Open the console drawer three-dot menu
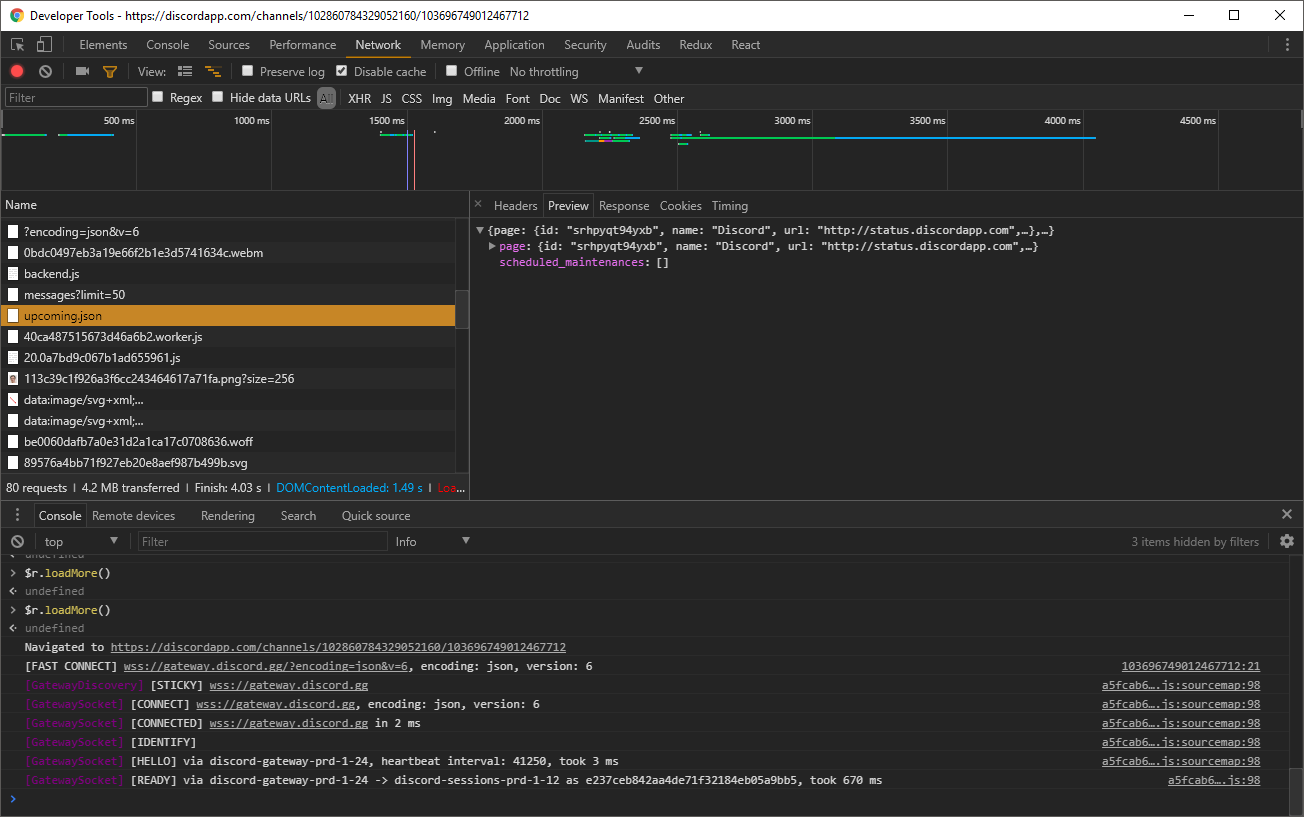Viewport: 1304px width, 817px height. click(17, 515)
